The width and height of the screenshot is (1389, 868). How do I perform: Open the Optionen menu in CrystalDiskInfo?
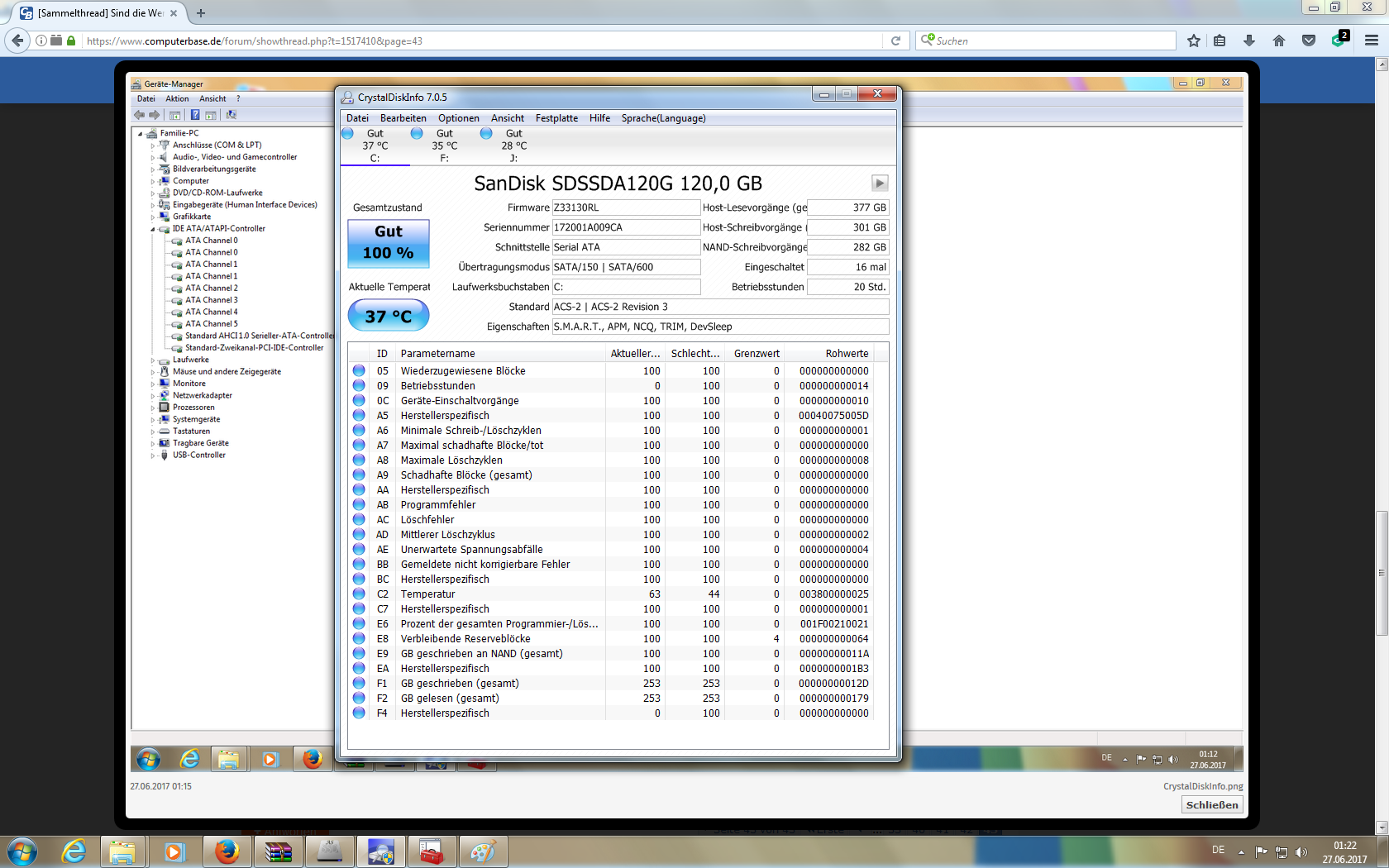pyautogui.click(x=459, y=118)
